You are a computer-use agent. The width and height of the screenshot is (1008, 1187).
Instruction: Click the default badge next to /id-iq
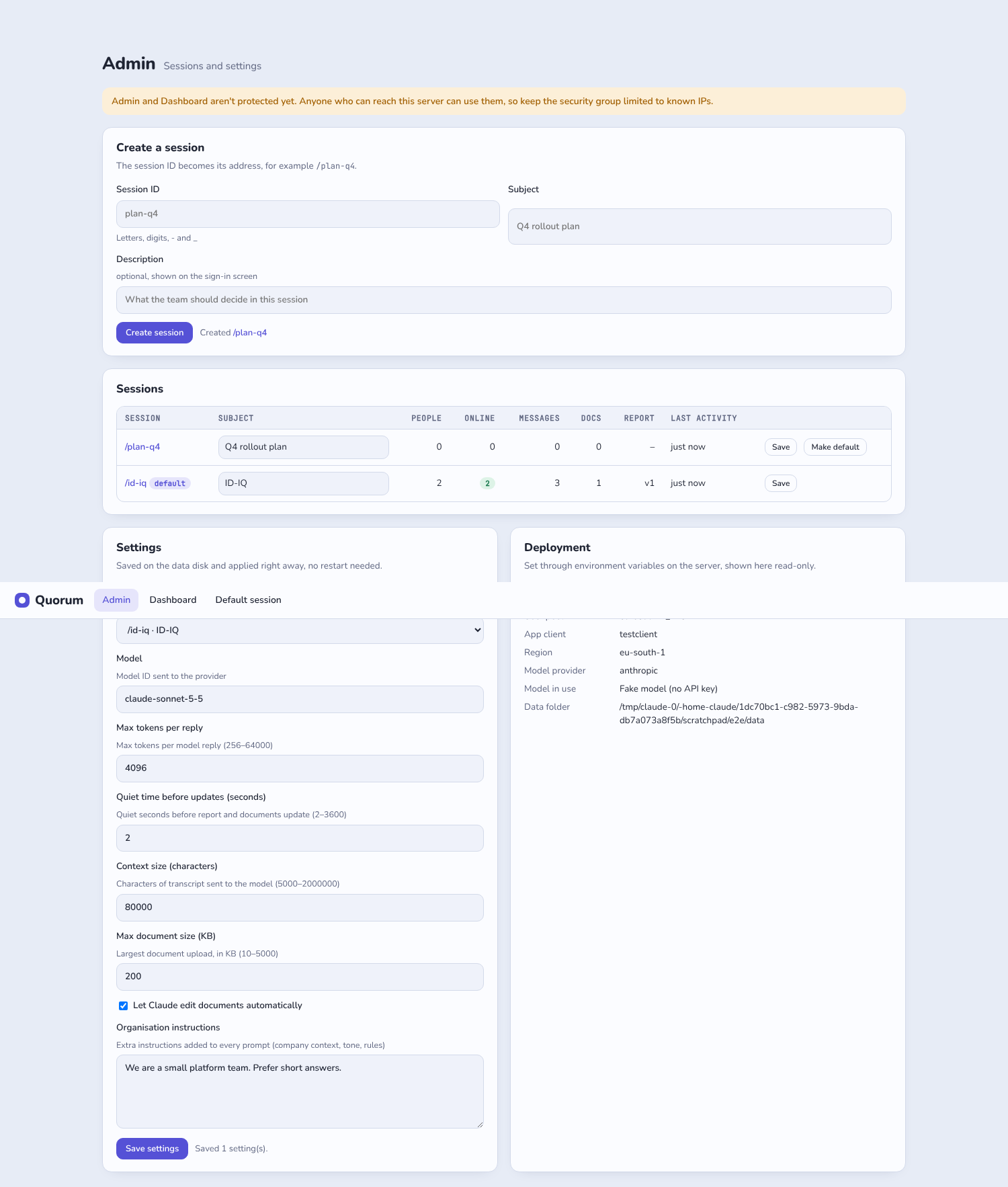tap(170, 483)
